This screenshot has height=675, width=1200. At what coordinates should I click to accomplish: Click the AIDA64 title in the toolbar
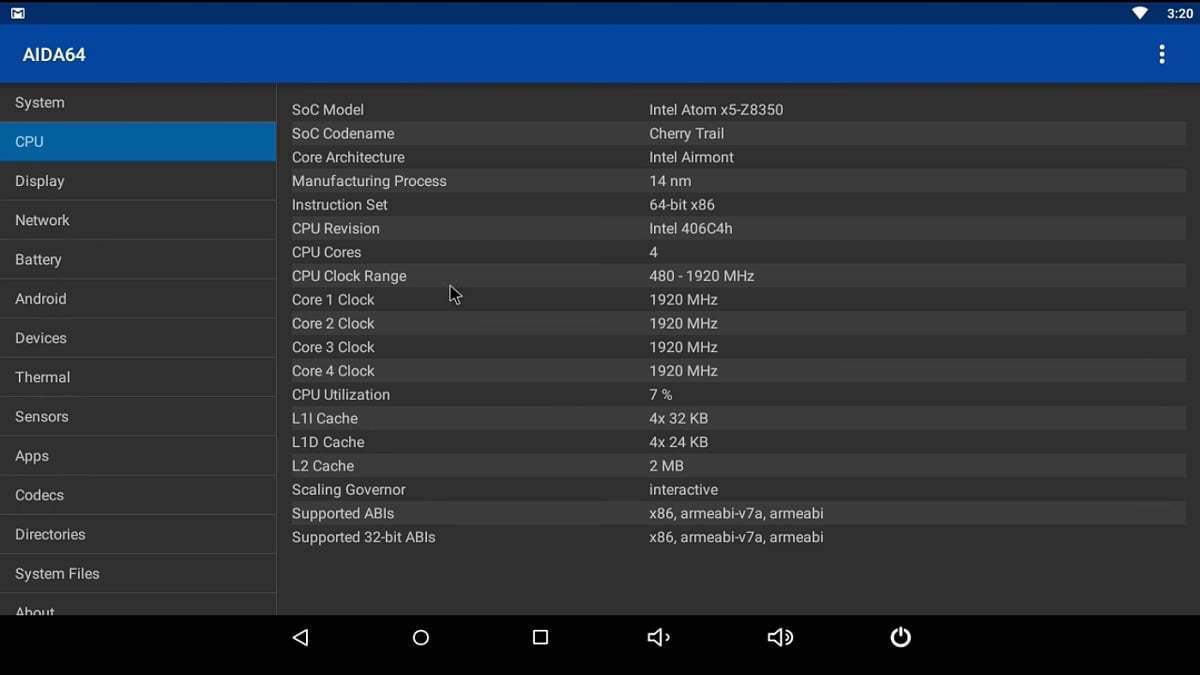[x=53, y=54]
